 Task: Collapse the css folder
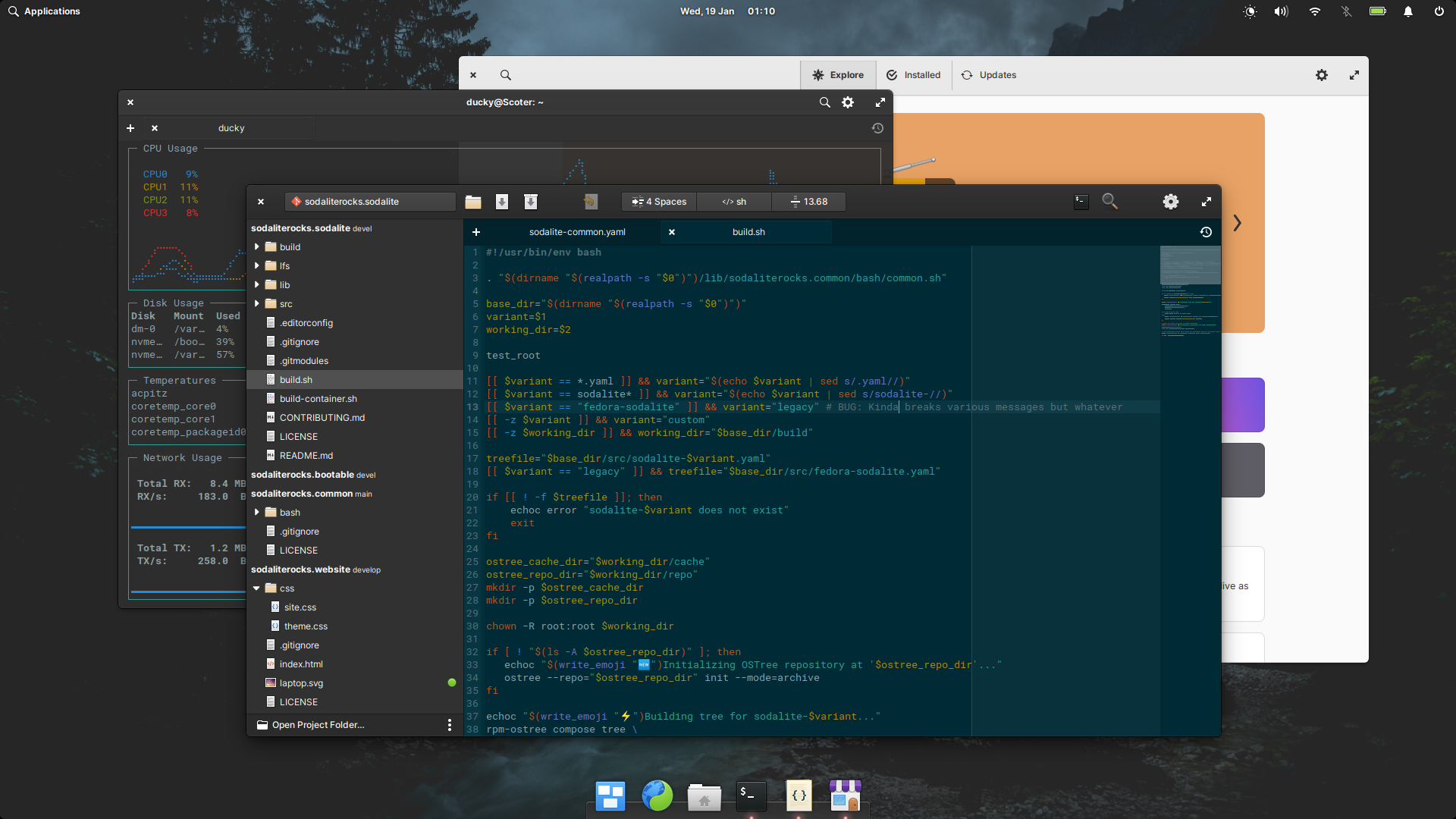(257, 588)
